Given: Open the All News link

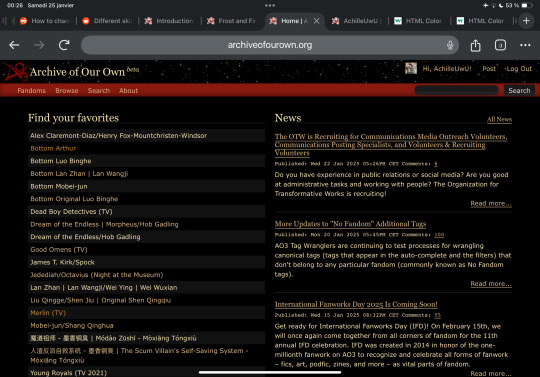Looking at the screenshot, I should click(499, 119).
